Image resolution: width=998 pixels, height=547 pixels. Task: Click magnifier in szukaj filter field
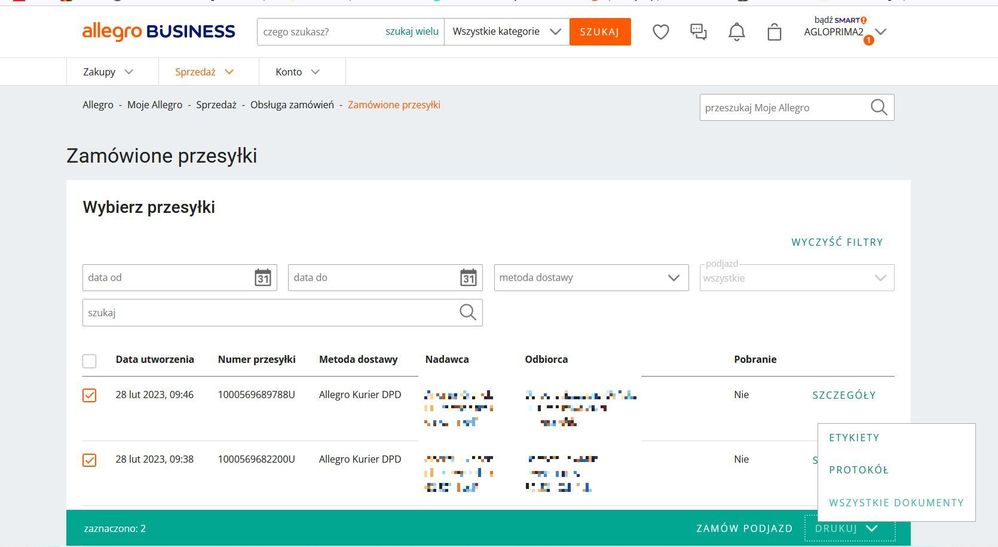[468, 312]
